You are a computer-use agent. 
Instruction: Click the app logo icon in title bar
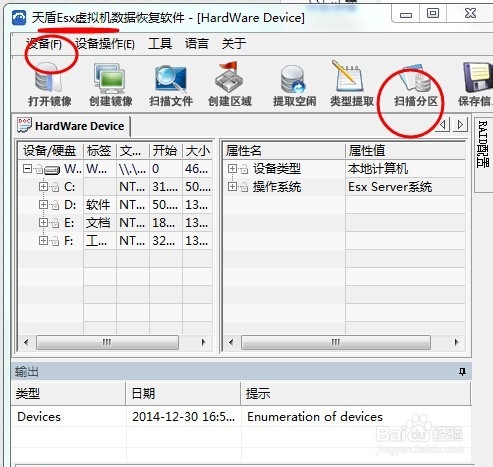pos(19,18)
